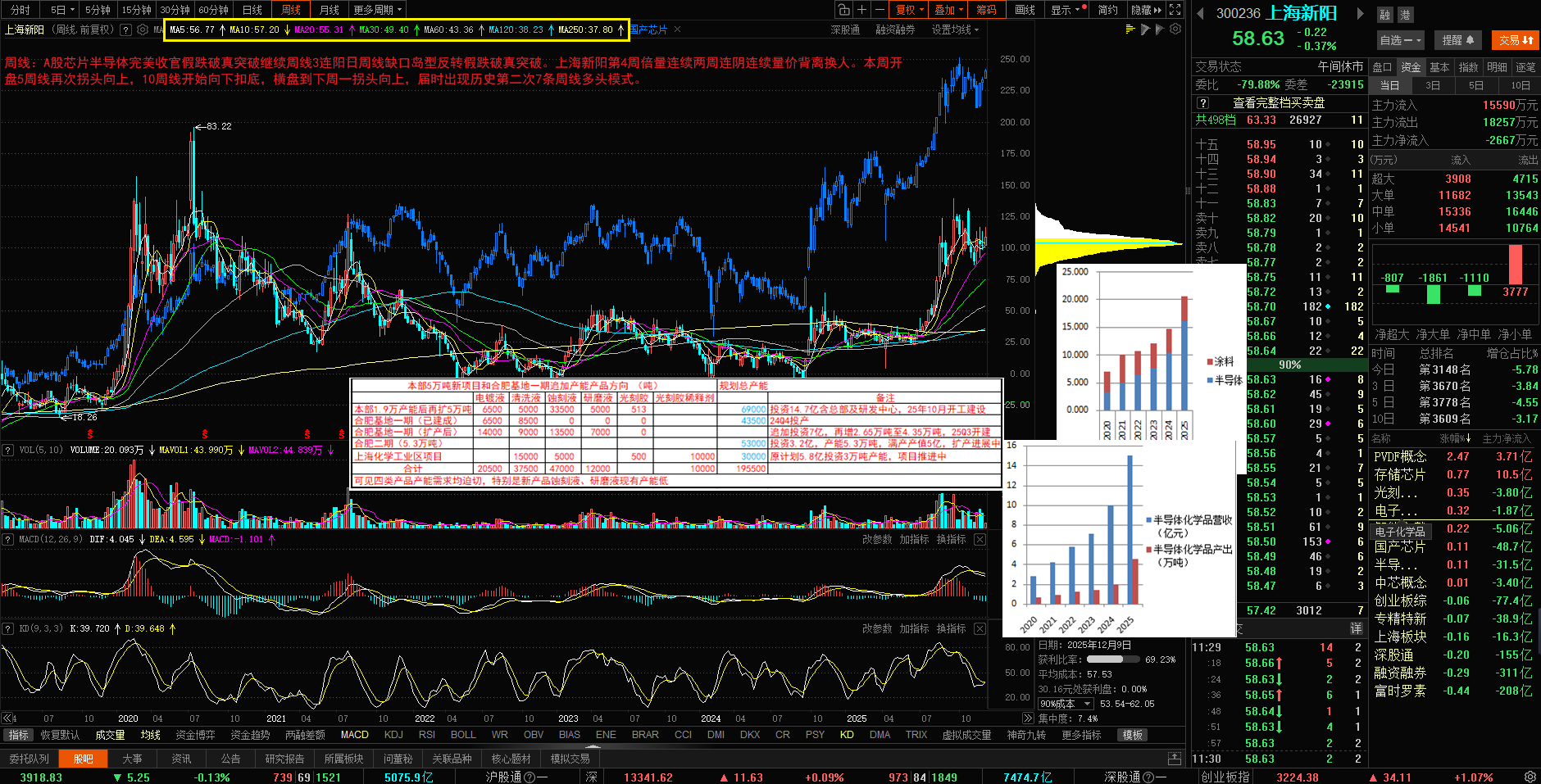Select the 明细 tab in side panel
1541x784 pixels.
click(x=1497, y=67)
